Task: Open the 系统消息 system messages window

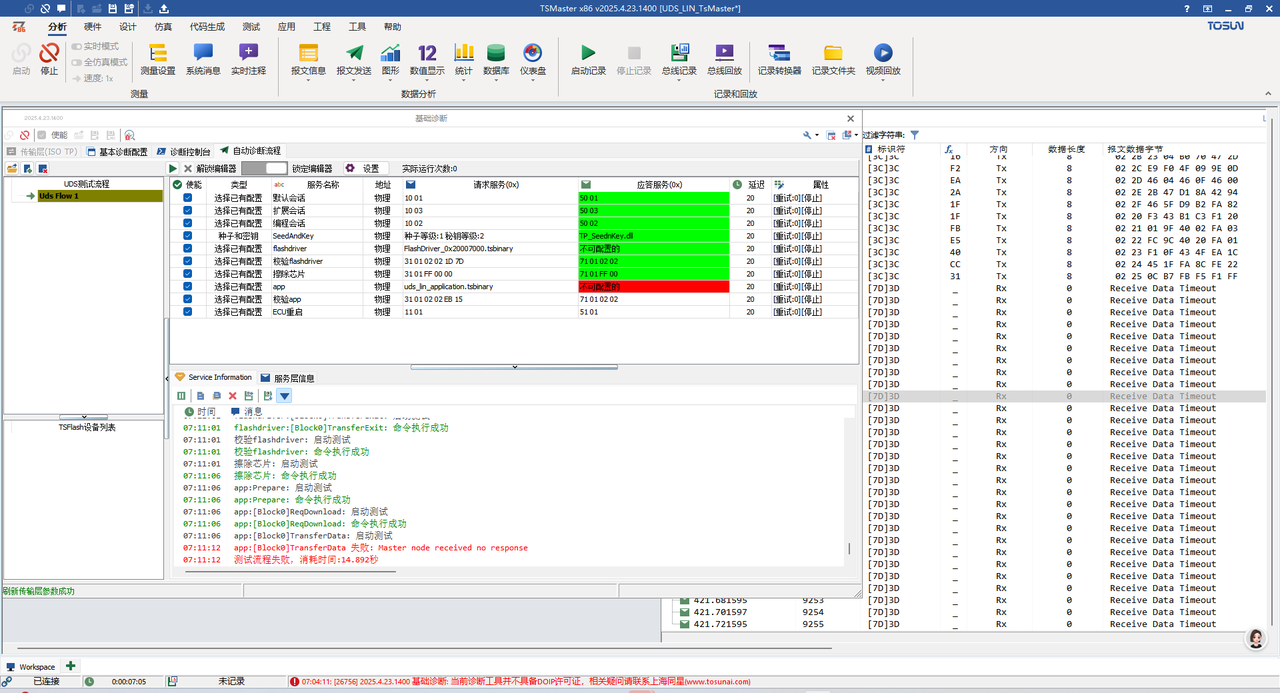Action: coord(203,59)
